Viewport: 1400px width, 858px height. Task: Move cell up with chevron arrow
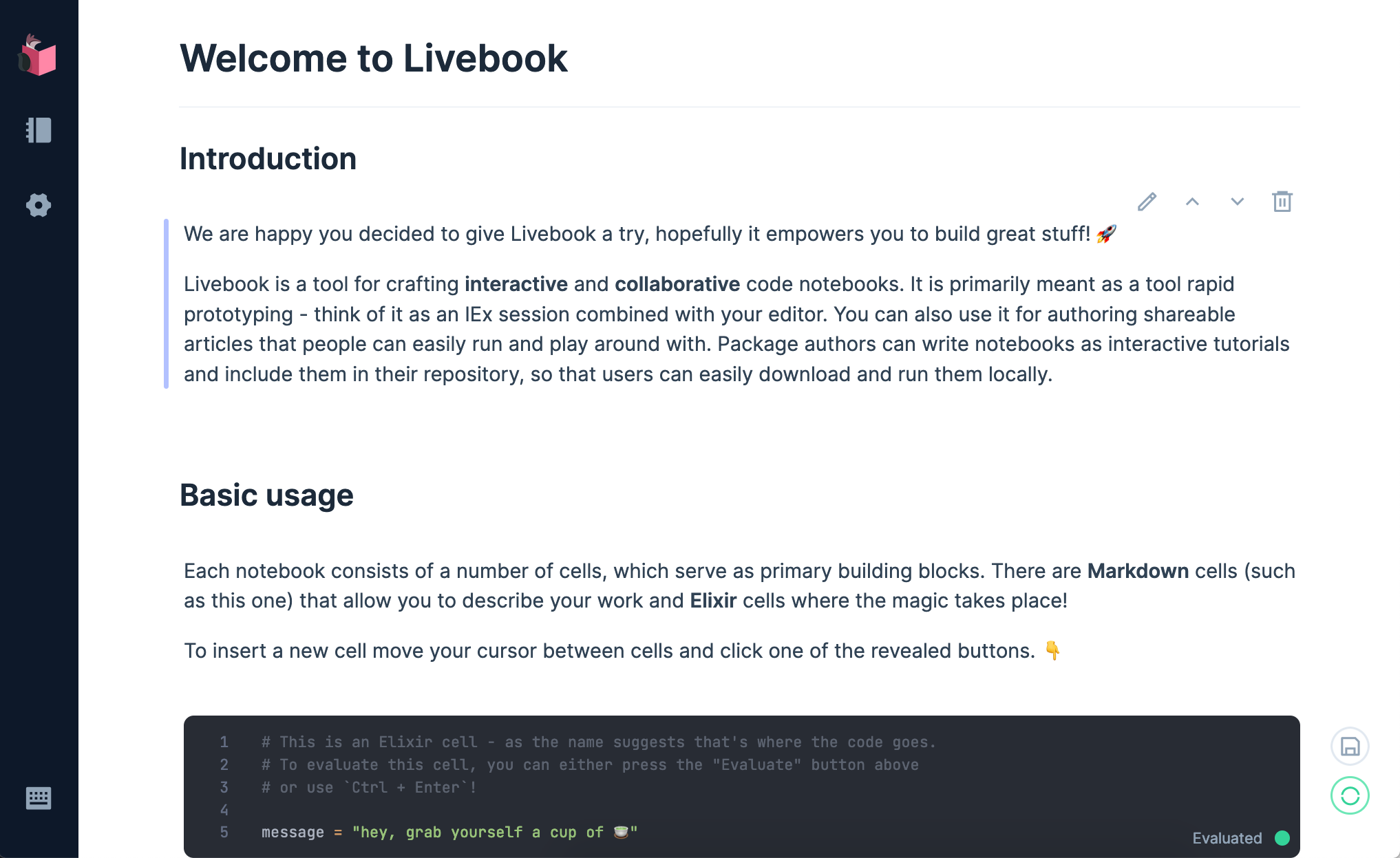tap(1192, 202)
